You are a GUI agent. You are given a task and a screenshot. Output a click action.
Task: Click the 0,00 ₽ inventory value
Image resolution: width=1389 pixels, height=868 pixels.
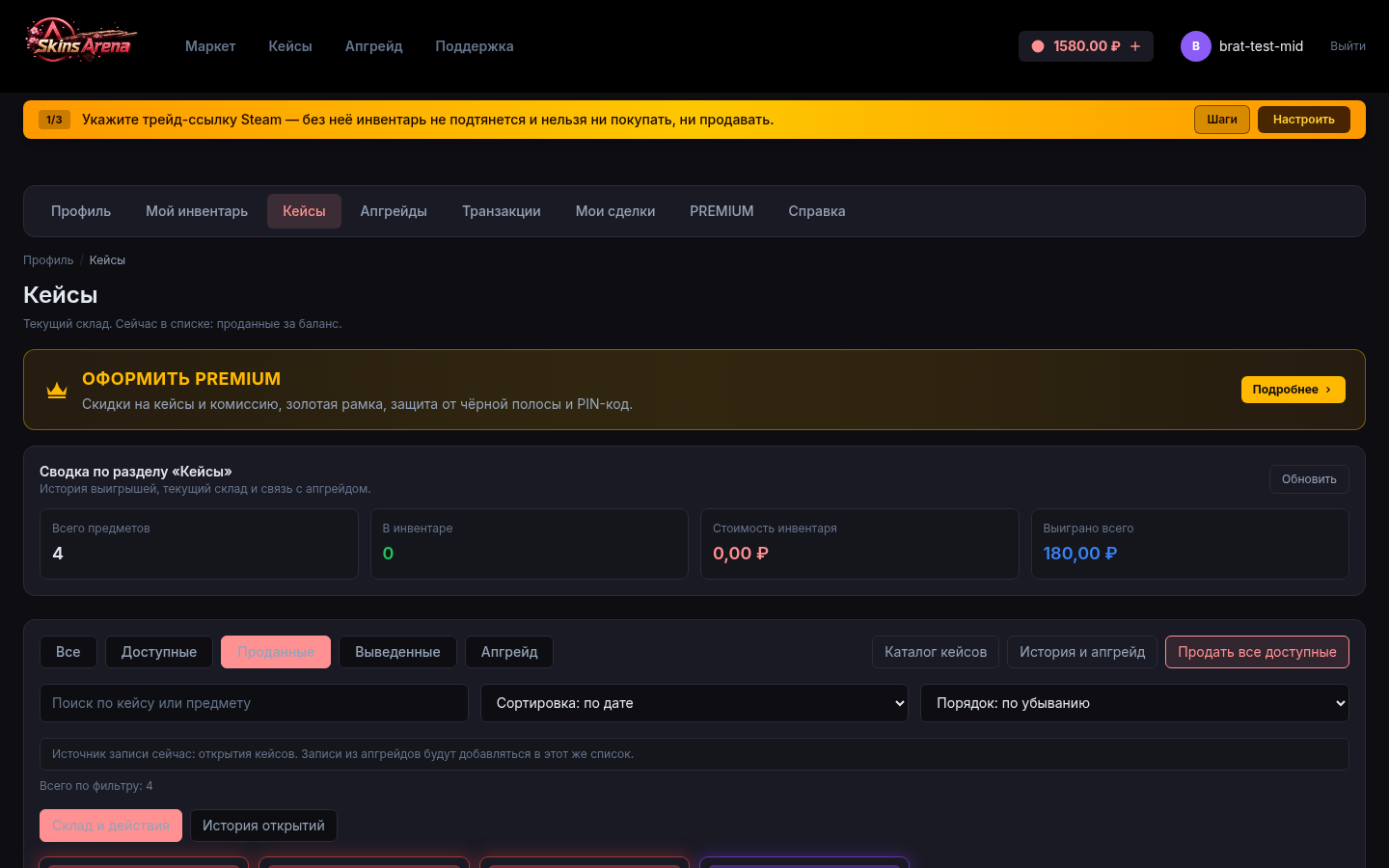coord(741,554)
